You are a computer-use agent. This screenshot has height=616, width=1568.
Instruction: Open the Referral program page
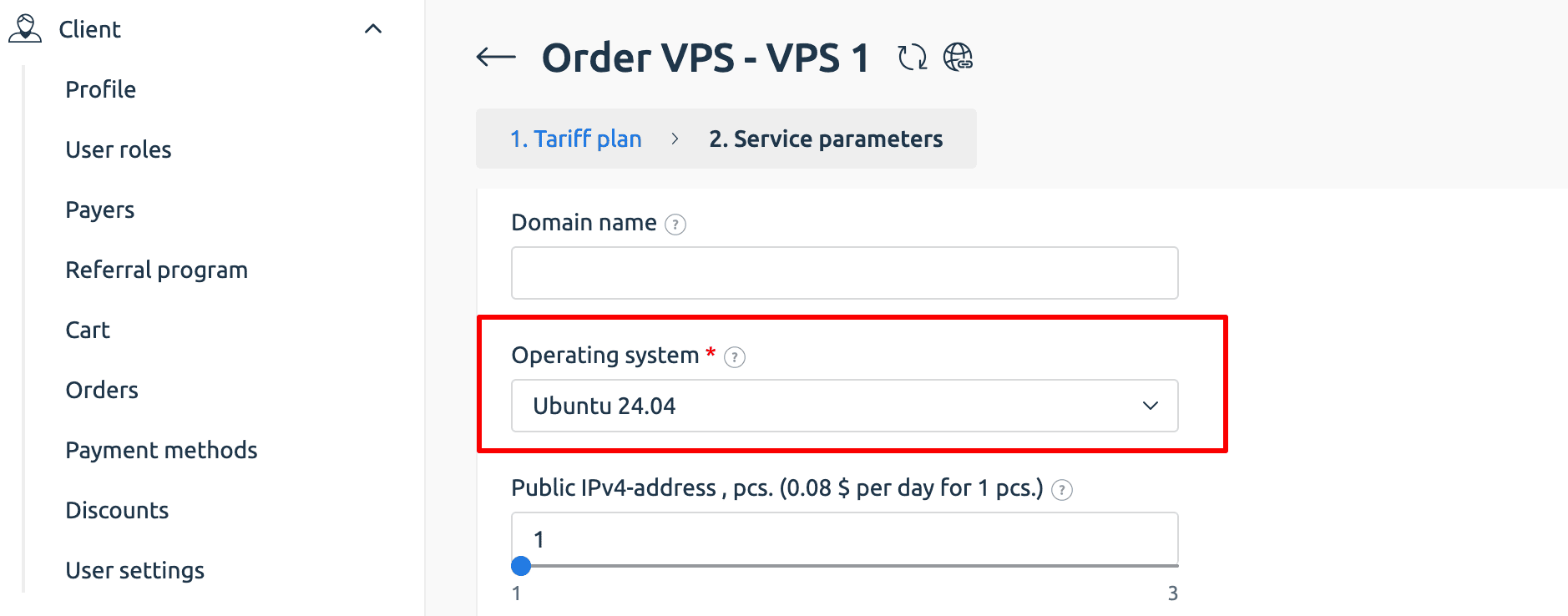pyautogui.click(x=157, y=270)
